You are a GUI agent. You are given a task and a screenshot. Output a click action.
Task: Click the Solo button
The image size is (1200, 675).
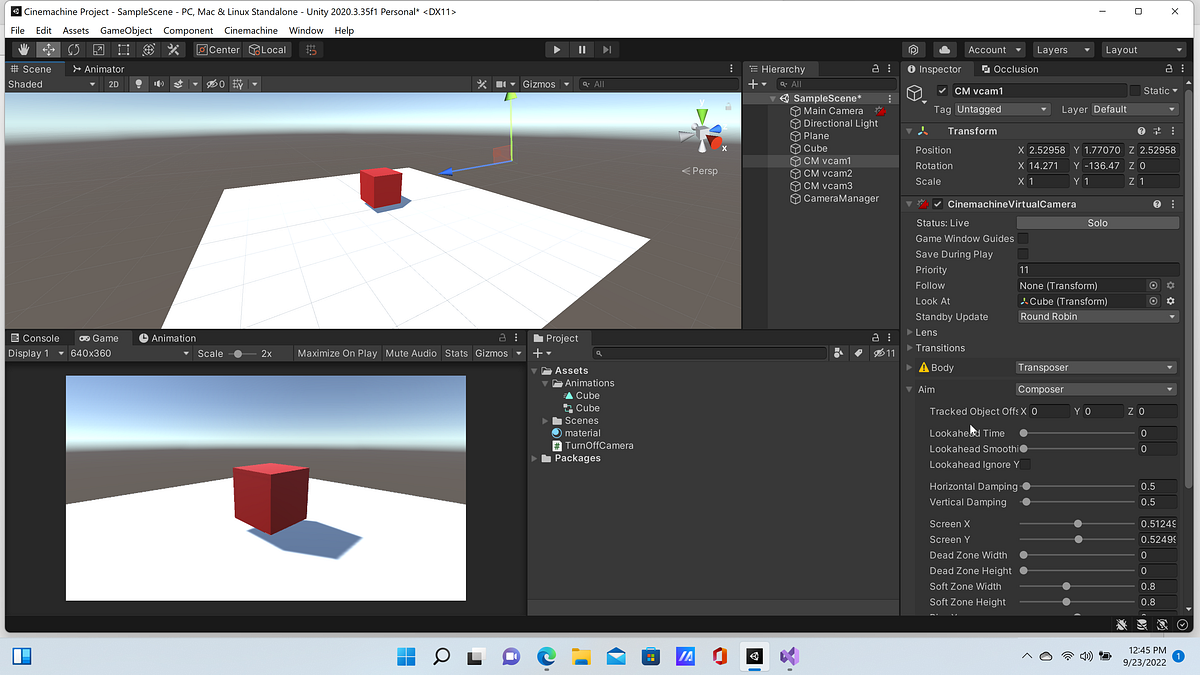[1098, 223]
